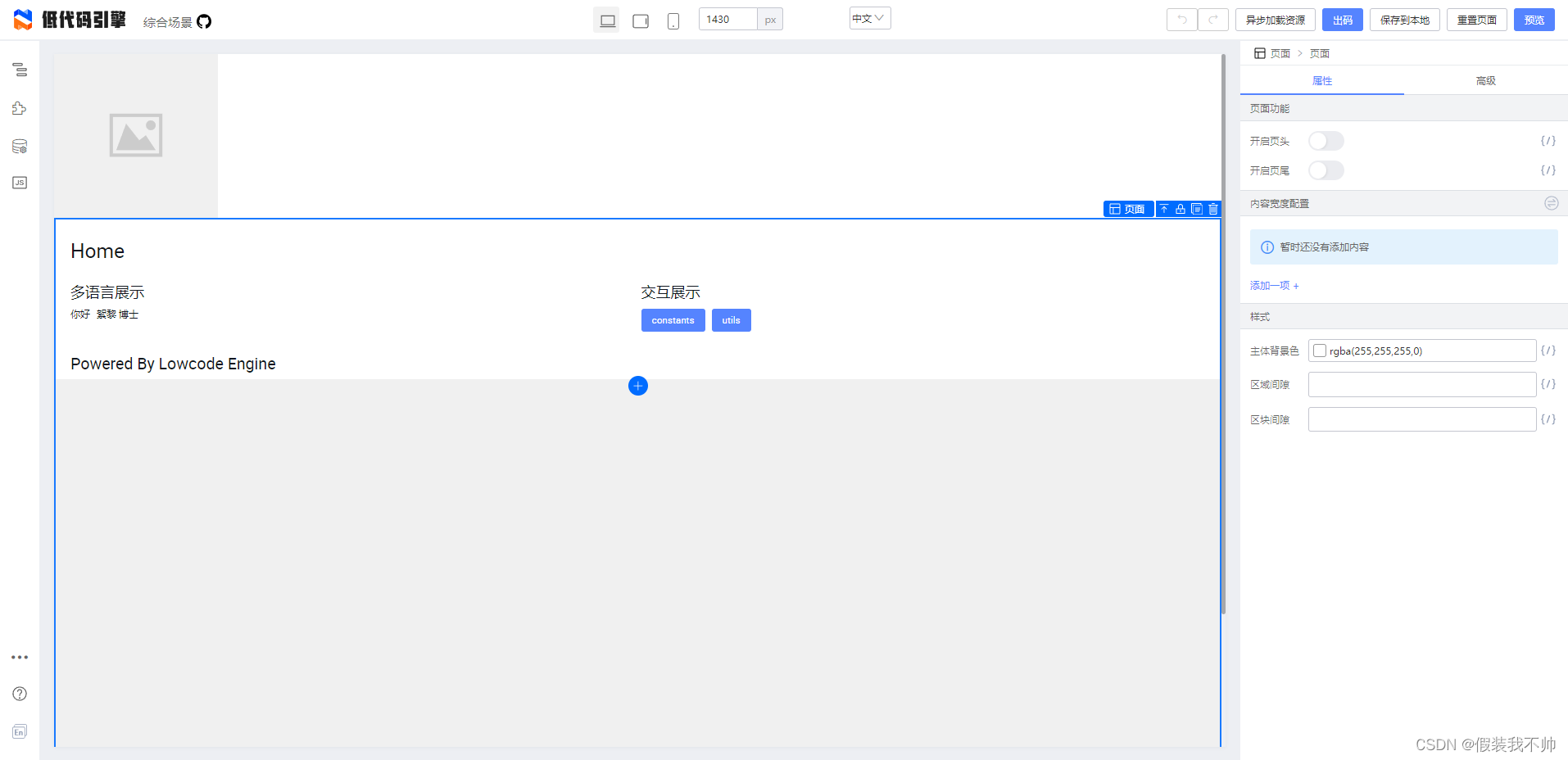
Task: Bind variable for main background color
Action: point(1548,351)
